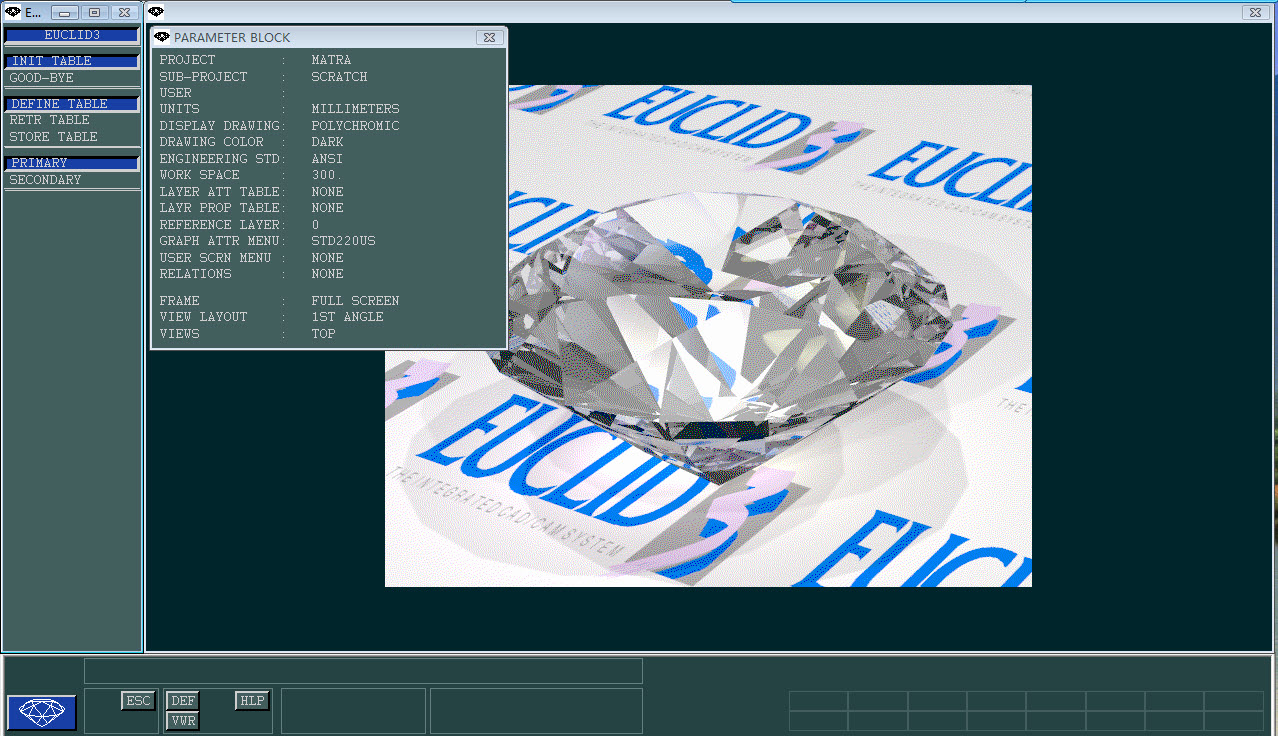Select the PROJECT value MATRA

tap(331, 60)
